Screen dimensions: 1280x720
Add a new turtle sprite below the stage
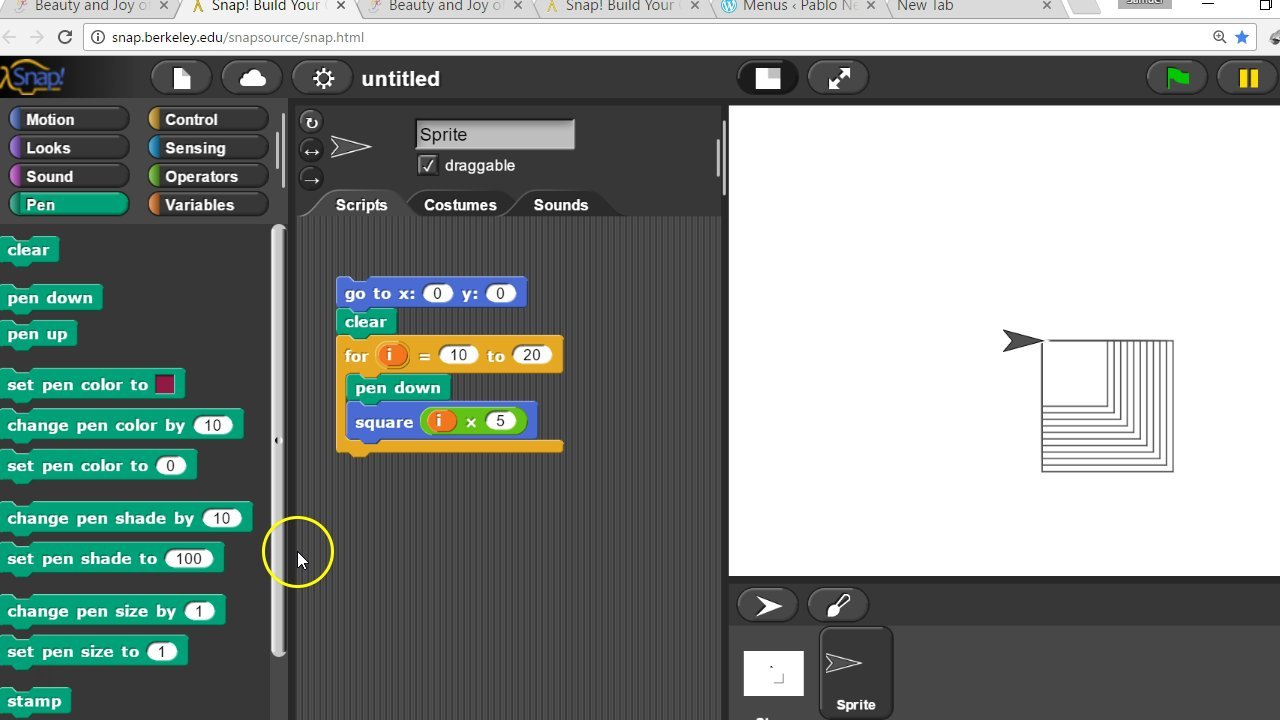tap(767, 604)
